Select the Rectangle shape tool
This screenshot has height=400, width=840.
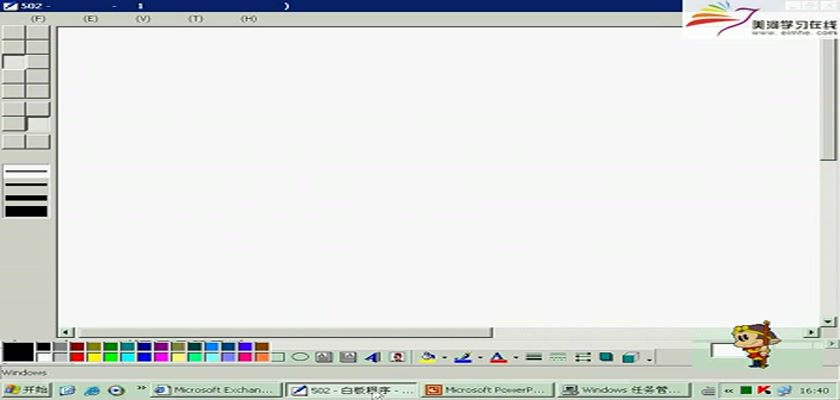point(278,356)
